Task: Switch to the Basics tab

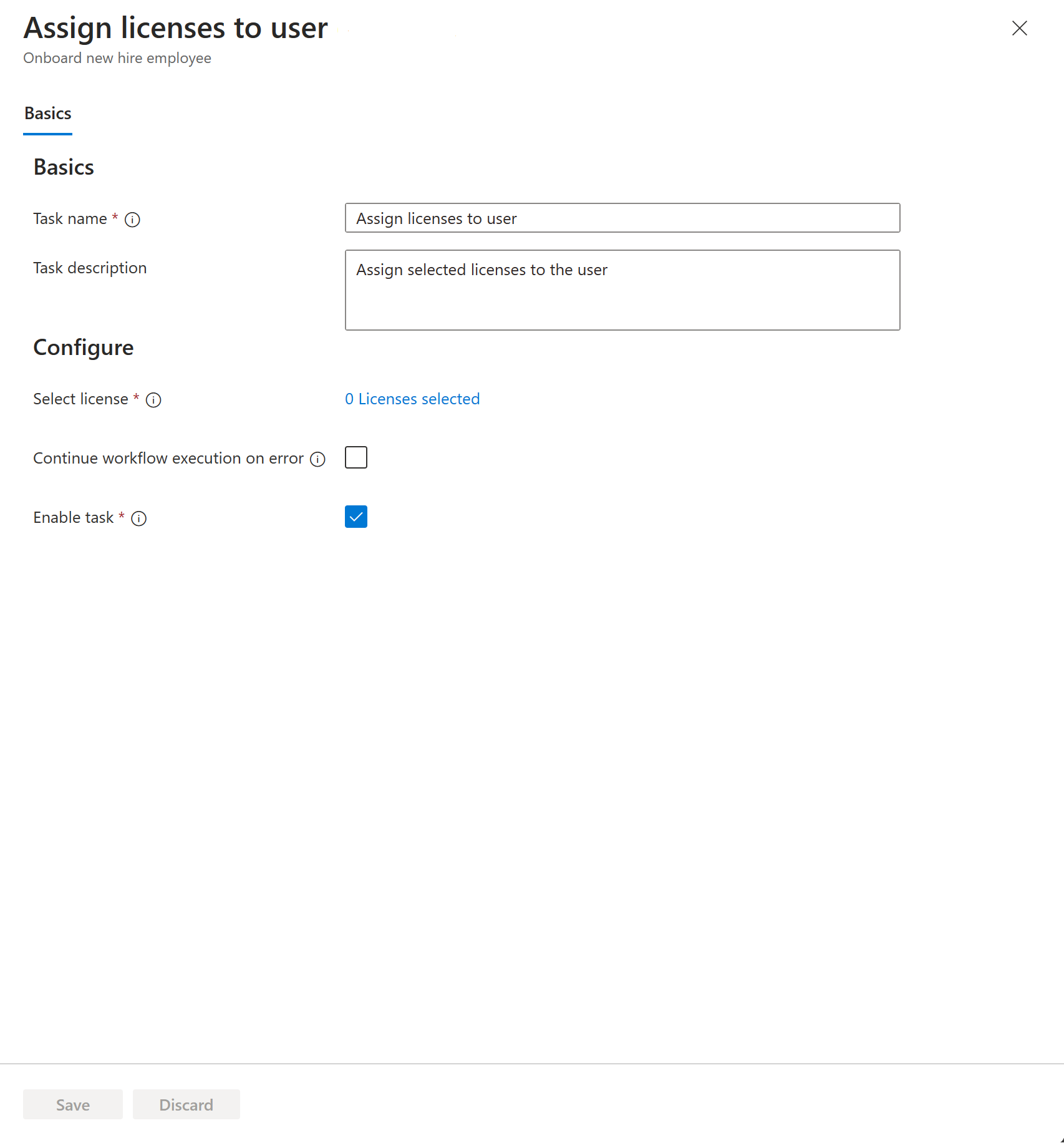Action: click(x=47, y=113)
